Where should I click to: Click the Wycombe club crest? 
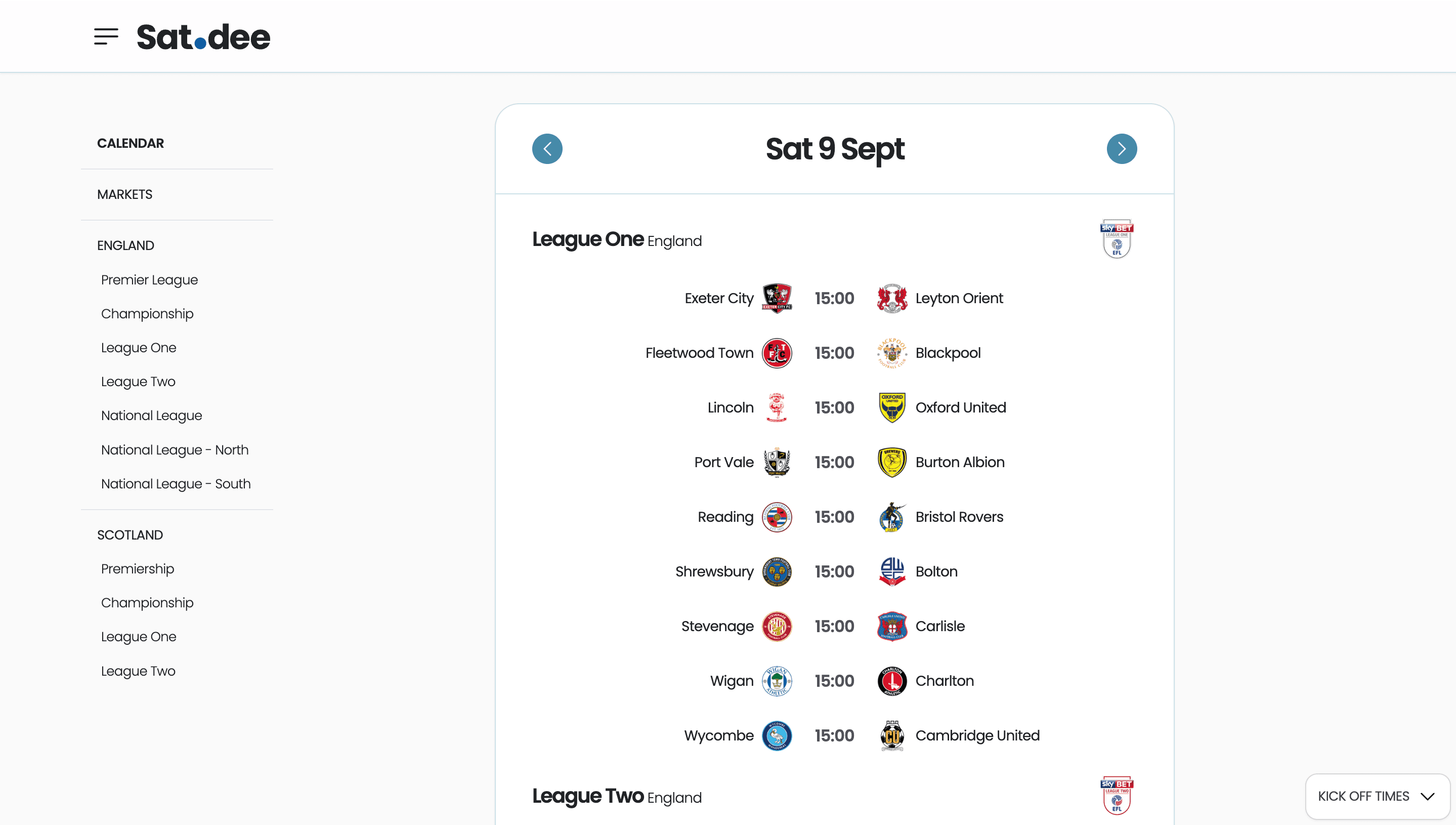click(x=777, y=735)
